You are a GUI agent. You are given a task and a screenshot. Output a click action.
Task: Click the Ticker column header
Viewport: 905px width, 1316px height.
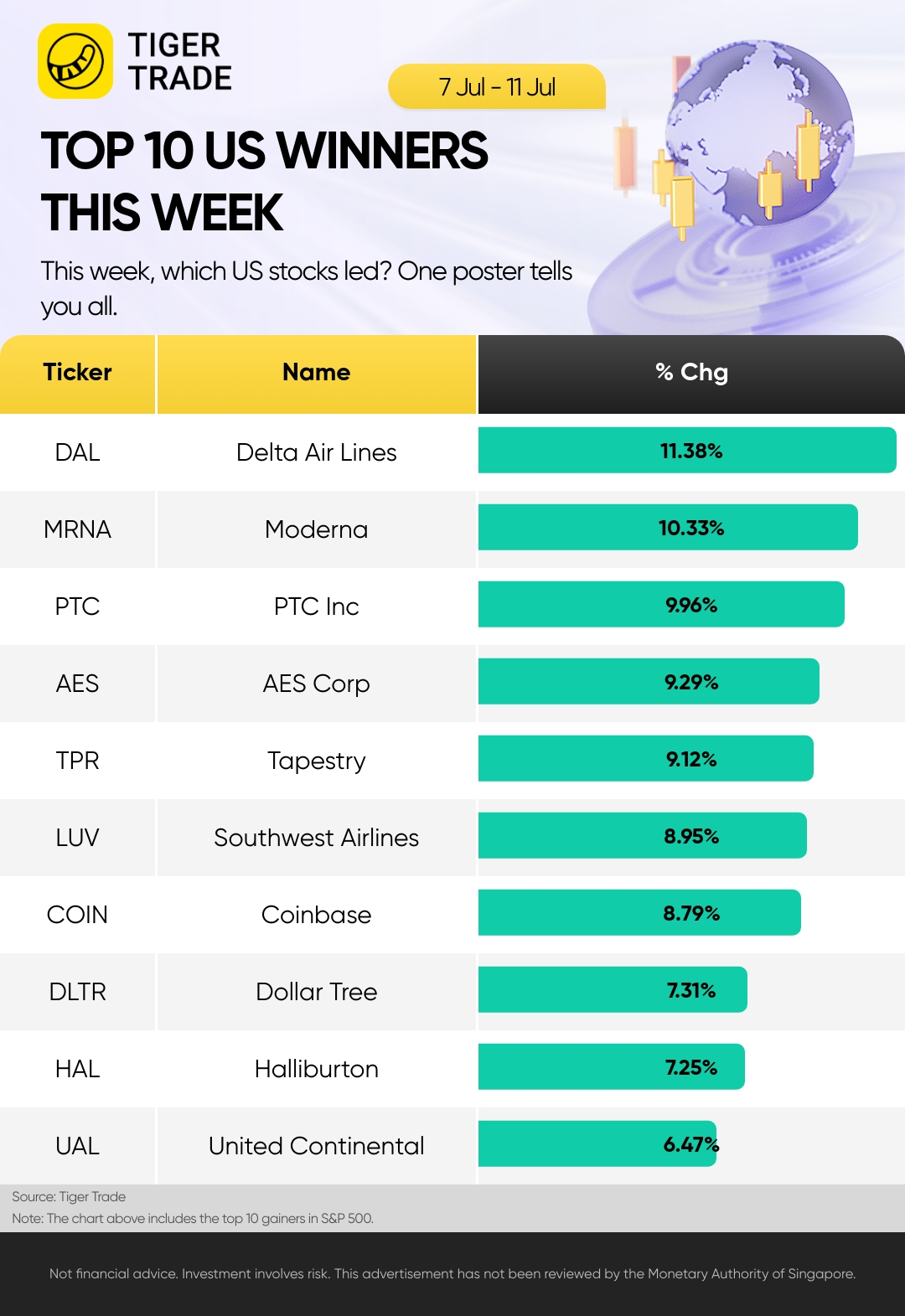77,373
